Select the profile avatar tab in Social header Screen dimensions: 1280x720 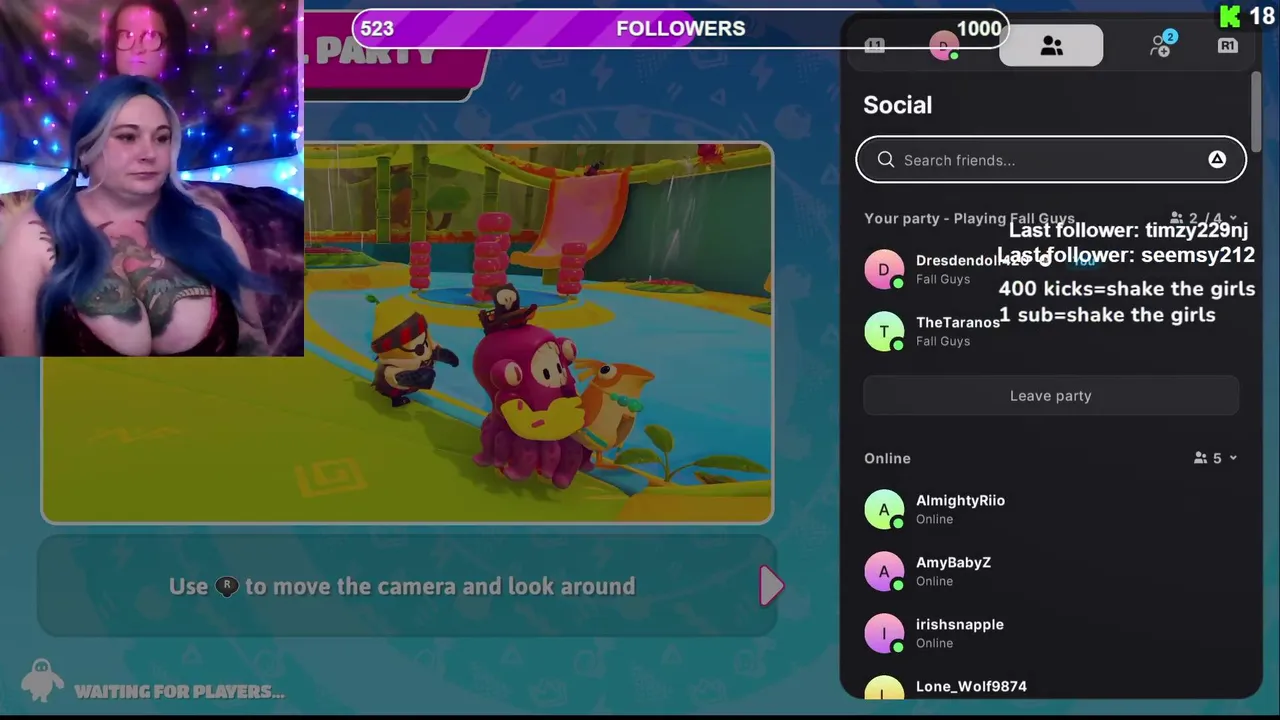click(943, 46)
